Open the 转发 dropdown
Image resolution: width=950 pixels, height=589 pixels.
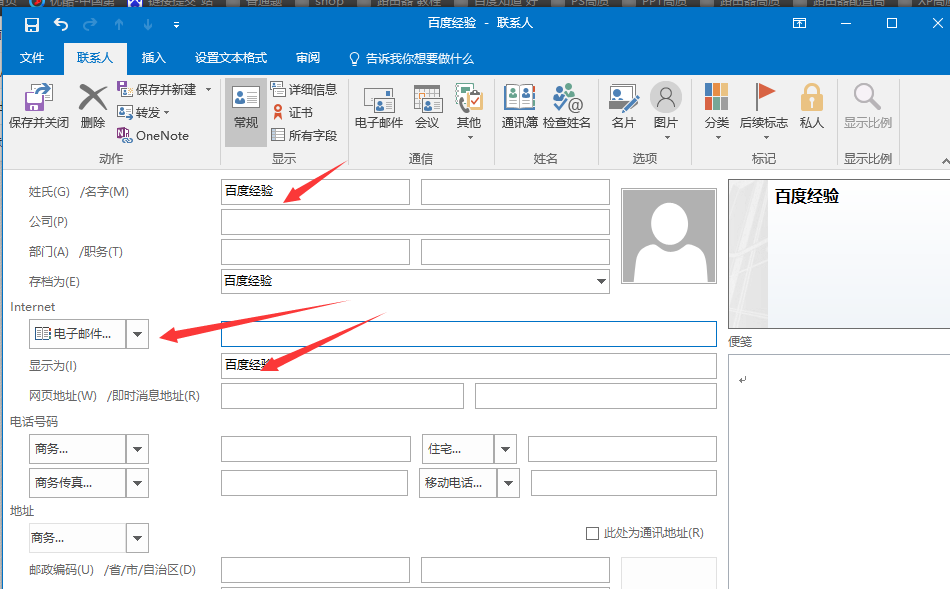(143, 113)
